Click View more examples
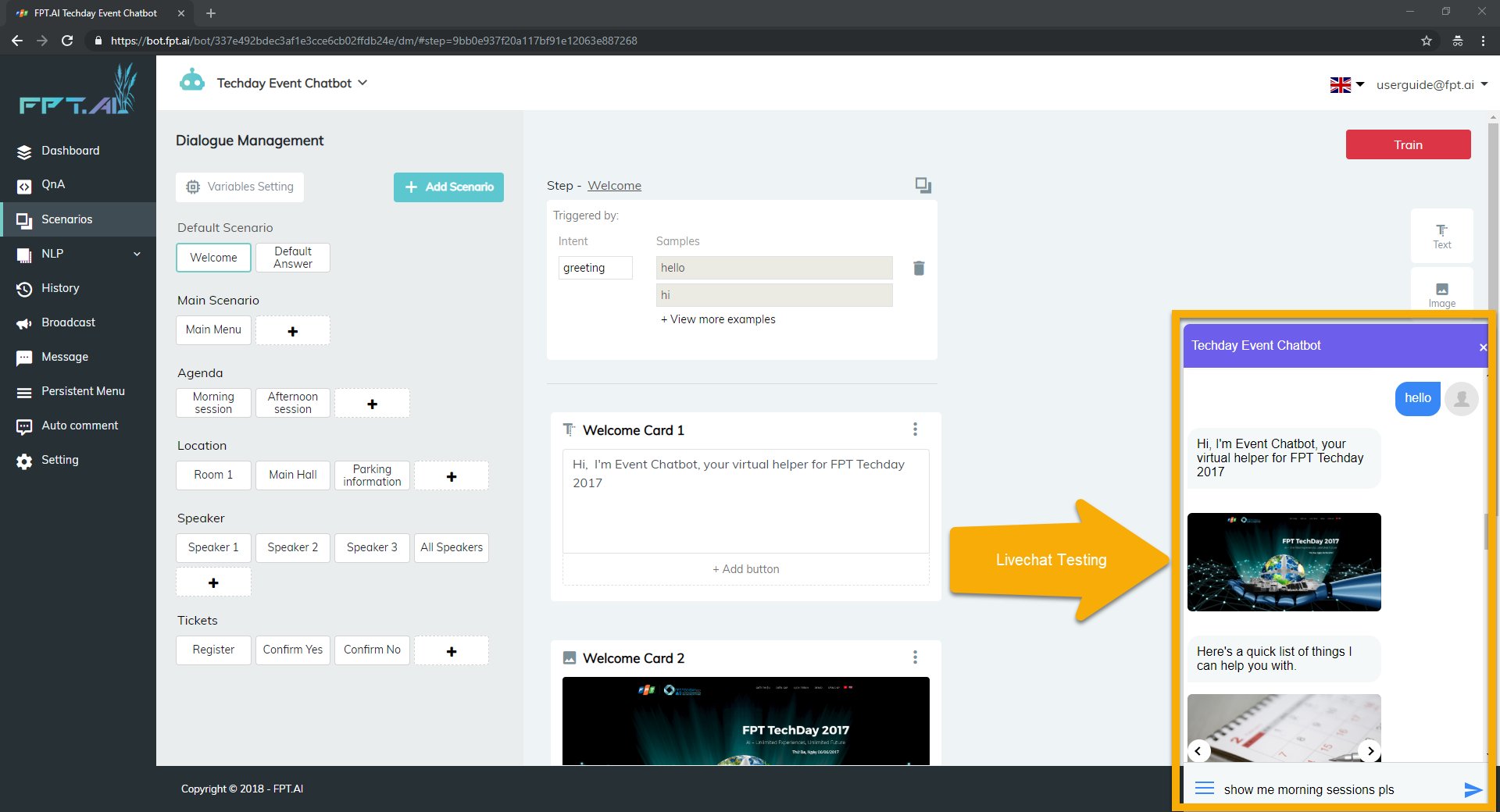 pos(718,319)
